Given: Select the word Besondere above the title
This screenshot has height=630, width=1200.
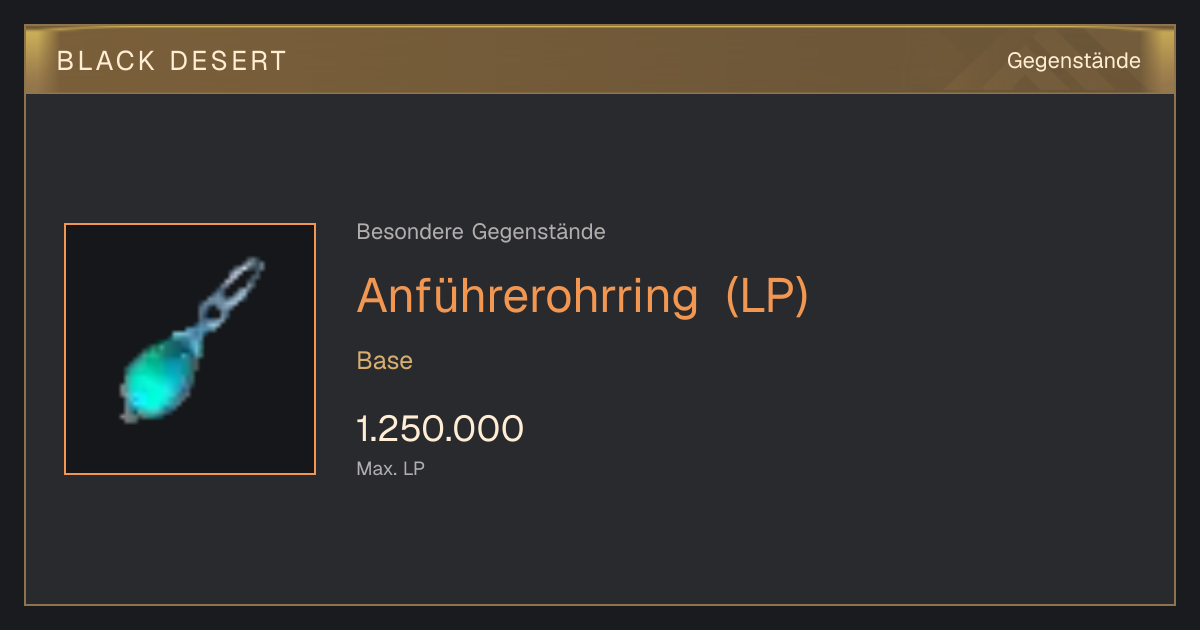Looking at the screenshot, I should coord(411,232).
